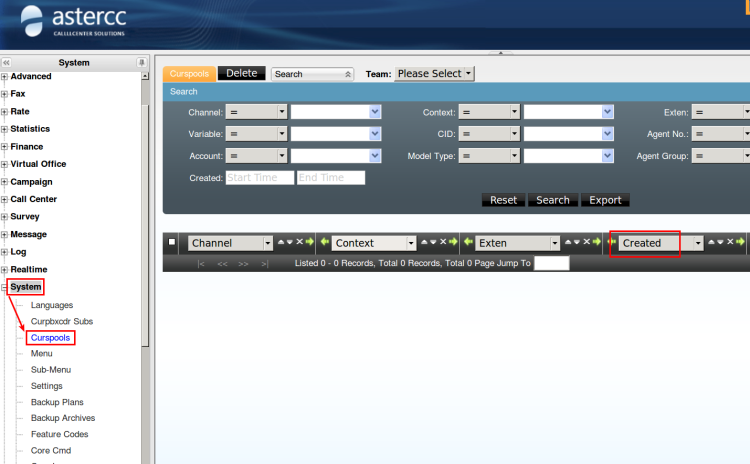750x464 pixels.
Task: Expand the Campaign tree node
Action: coord(5,182)
